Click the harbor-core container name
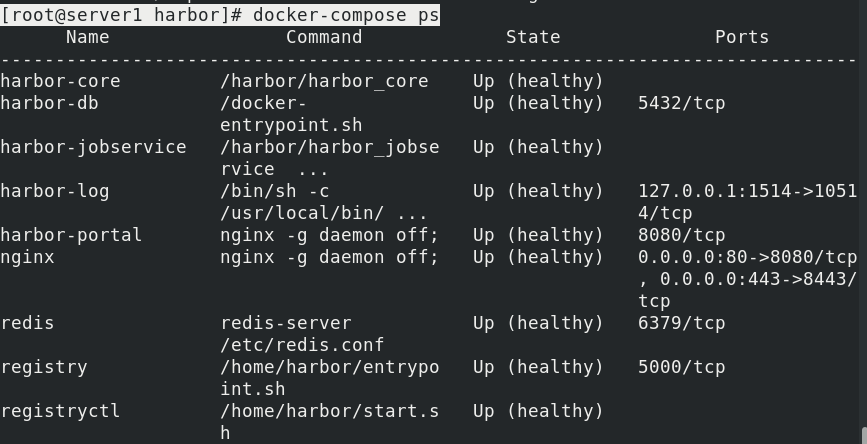The image size is (867, 444). tap(60, 81)
